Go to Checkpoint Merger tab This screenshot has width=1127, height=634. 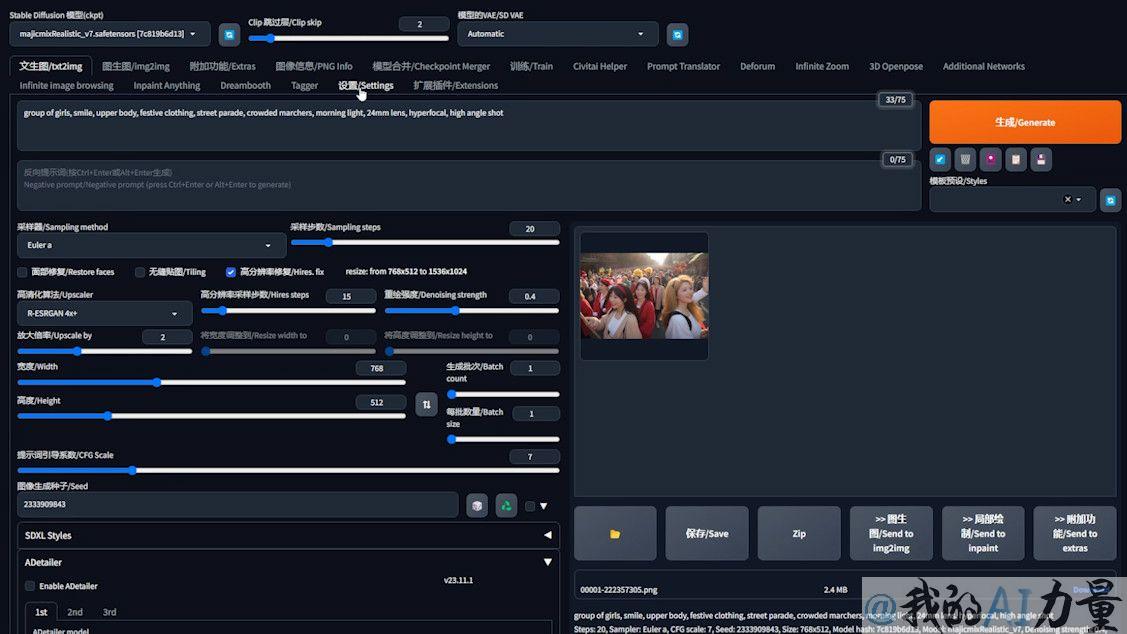(x=431, y=66)
